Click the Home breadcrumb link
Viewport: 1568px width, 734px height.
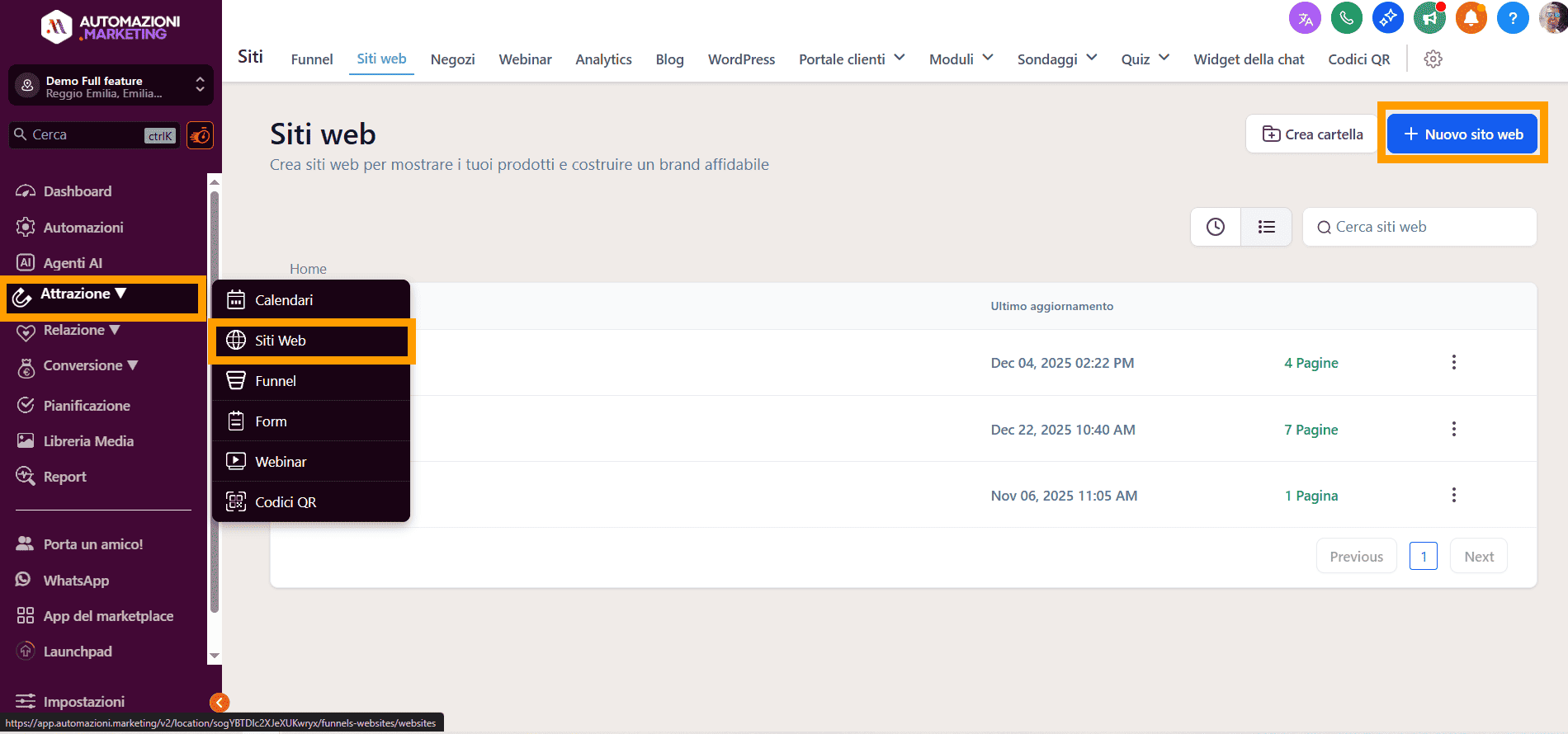(308, 269)
